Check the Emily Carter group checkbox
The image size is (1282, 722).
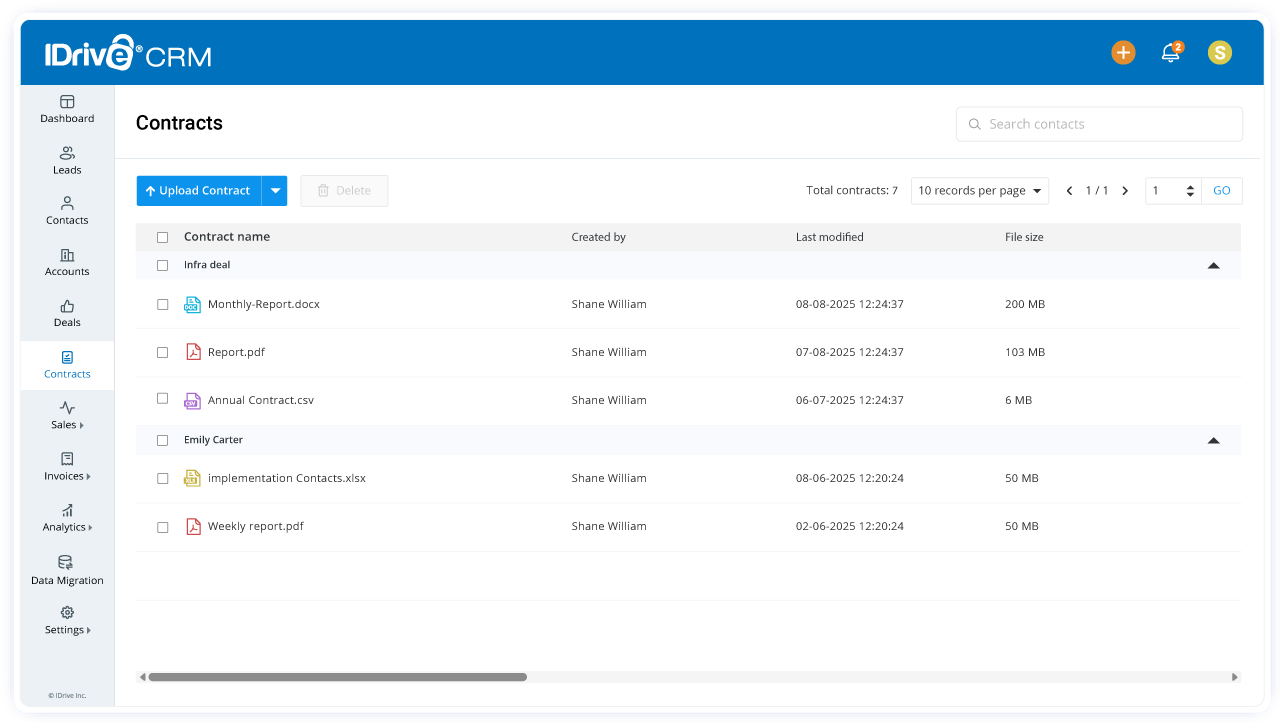162,439
